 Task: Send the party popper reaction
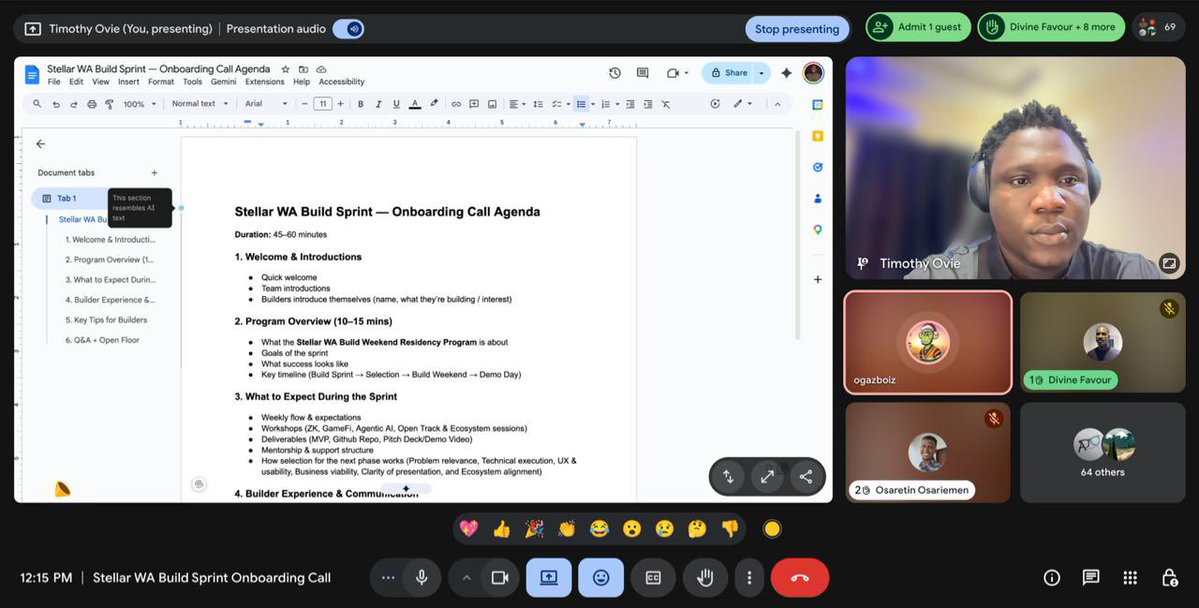pos(534,528)
